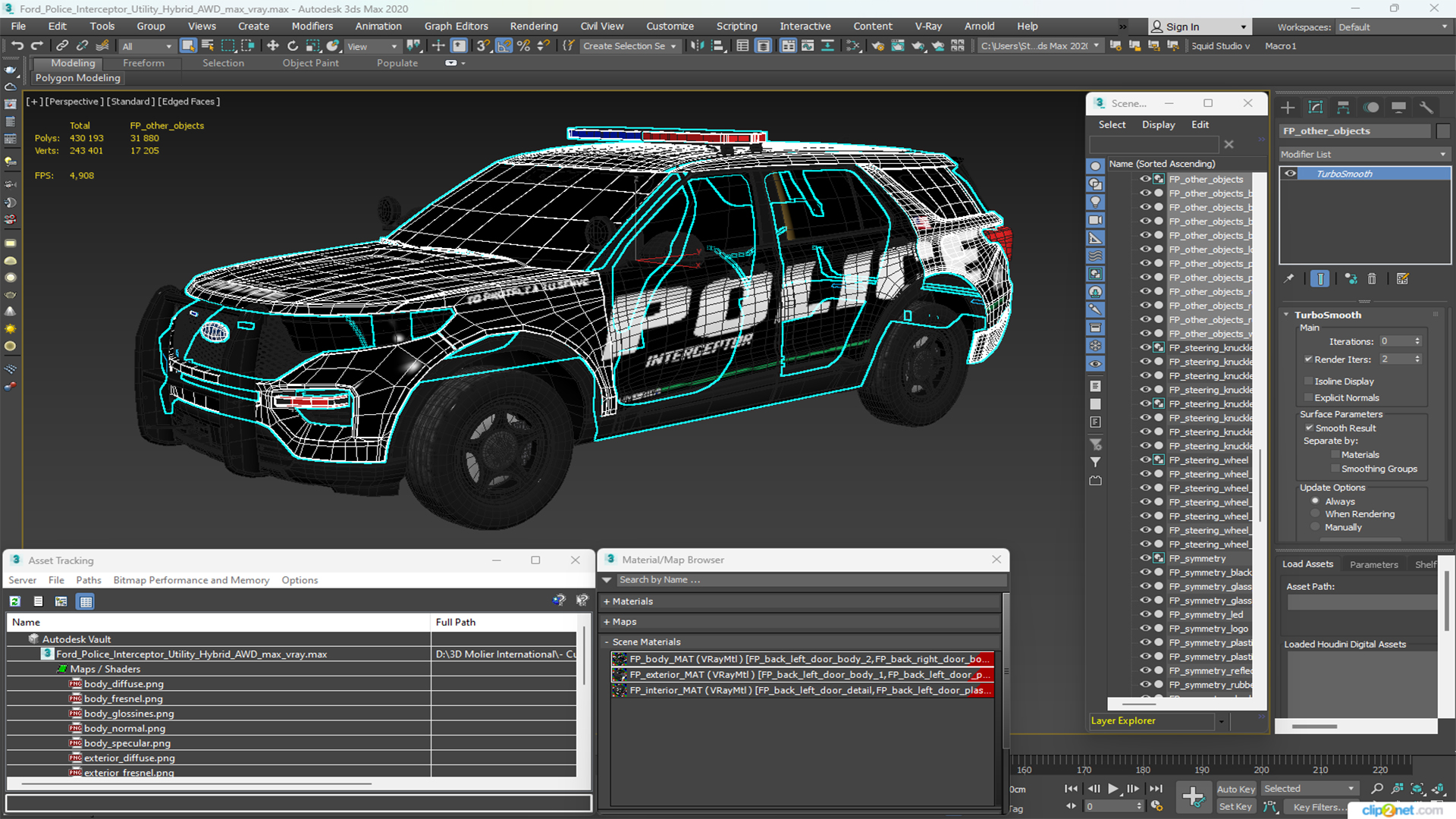This screenshot has width=1456, height=819.
Task: Click the Unlink Selection icon
Action: [x=82, y=46]
